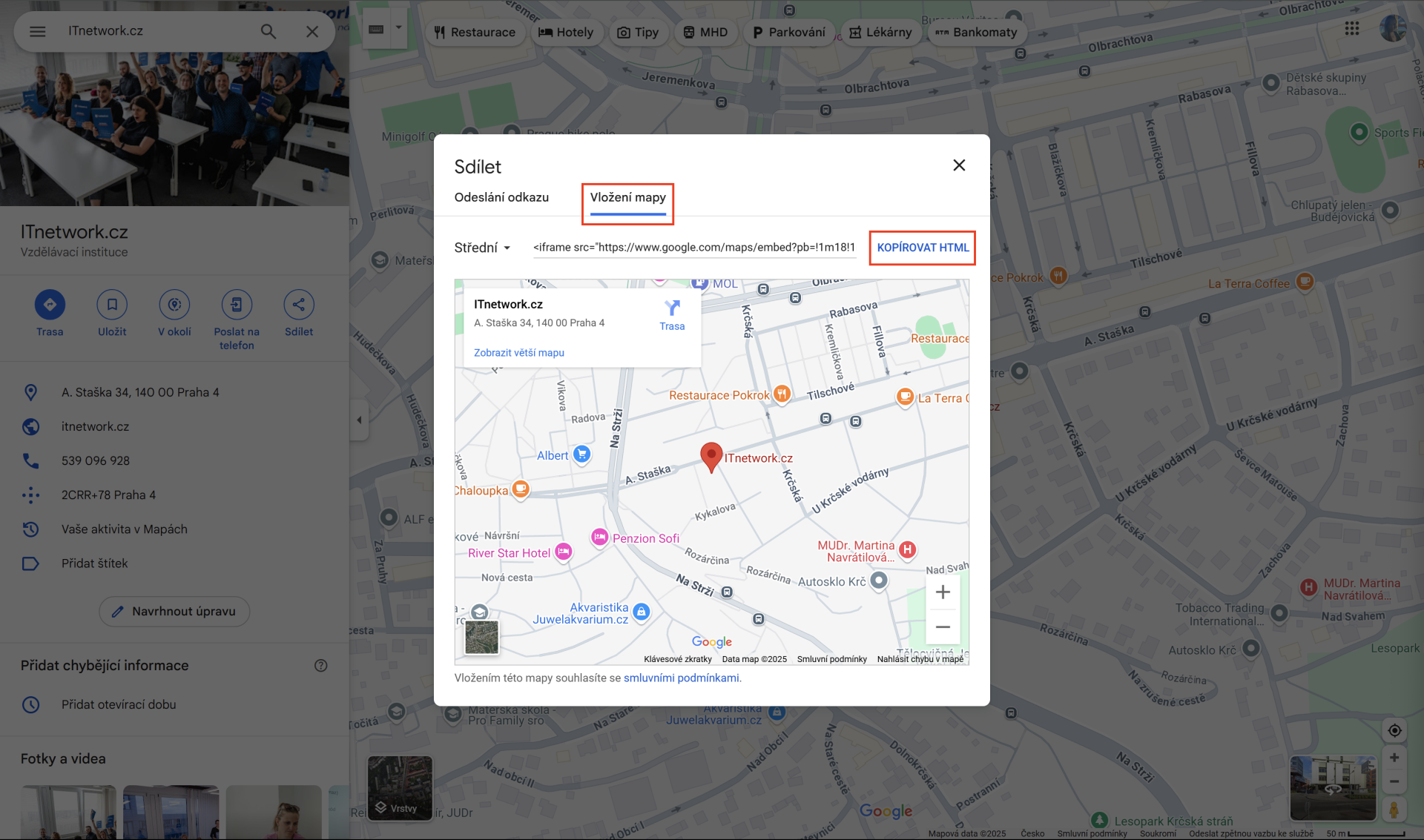Click the Uložit save icon
Viewport: 1424px width, 840px height.
point(112,304)
